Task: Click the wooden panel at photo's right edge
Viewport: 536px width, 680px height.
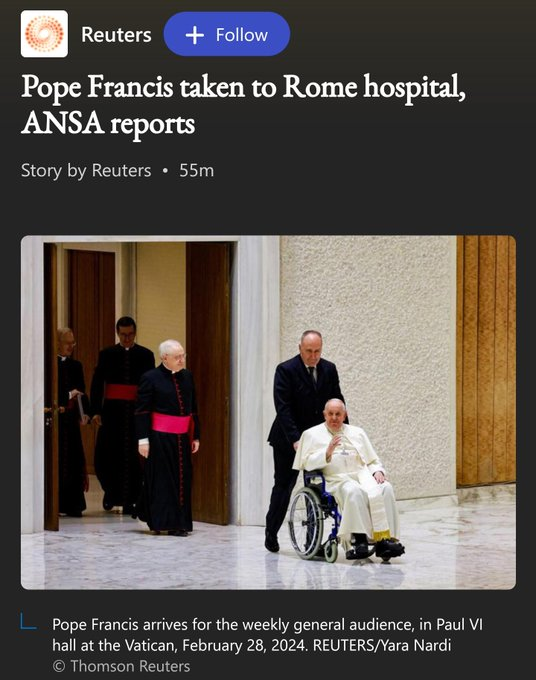Action: click(486, 361)
